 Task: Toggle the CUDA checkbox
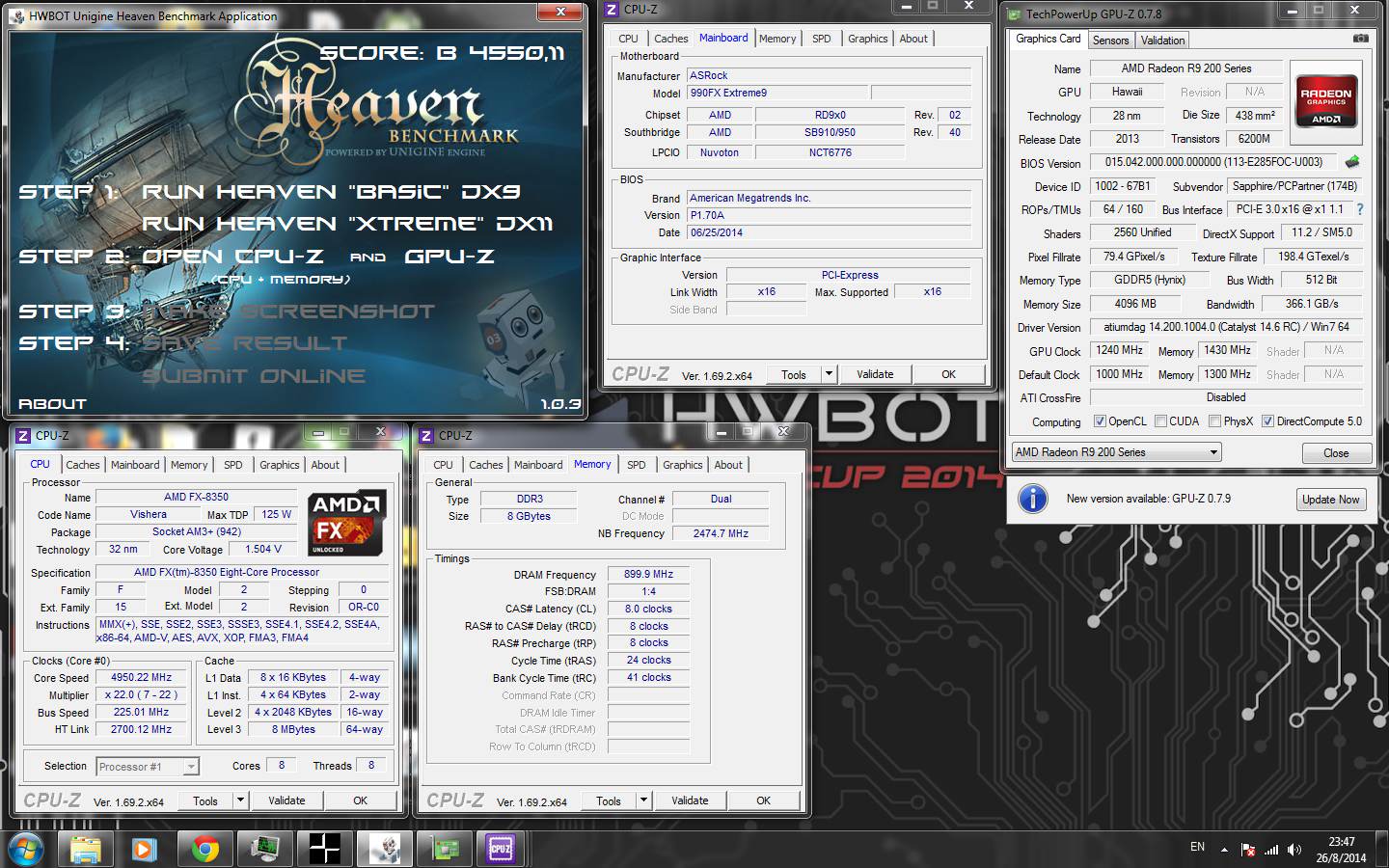coord(1160,421)
